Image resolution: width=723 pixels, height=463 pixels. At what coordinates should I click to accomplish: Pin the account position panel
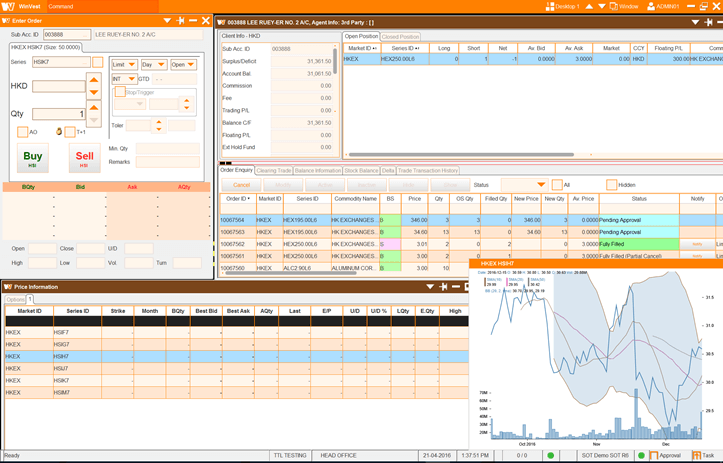(x=708, y=21)
